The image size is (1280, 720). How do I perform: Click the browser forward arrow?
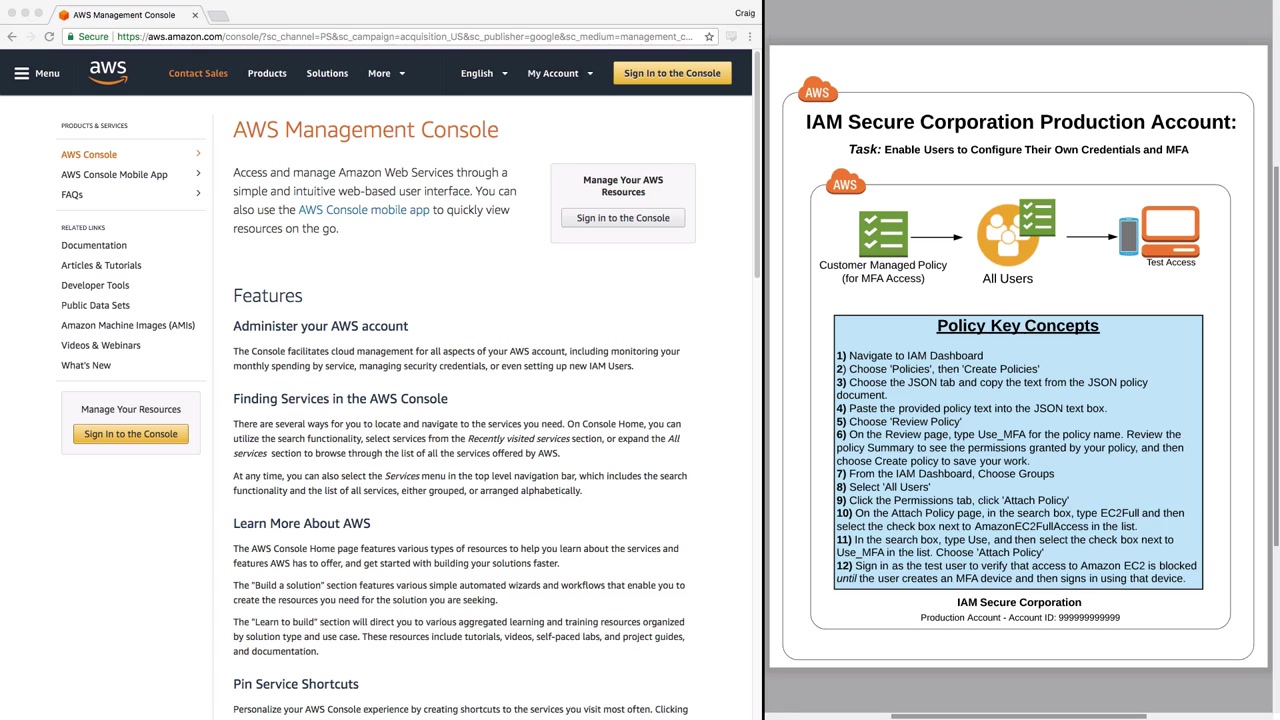point(30,37)
